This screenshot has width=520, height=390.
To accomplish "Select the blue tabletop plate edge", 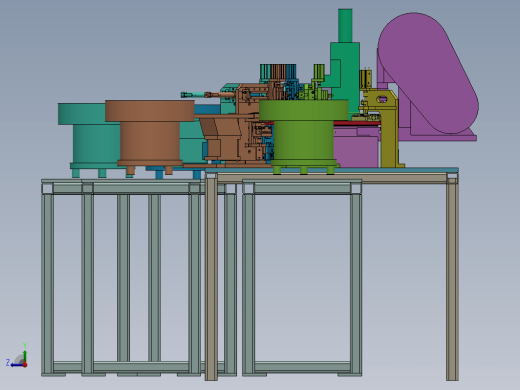I will coord(332,170).
